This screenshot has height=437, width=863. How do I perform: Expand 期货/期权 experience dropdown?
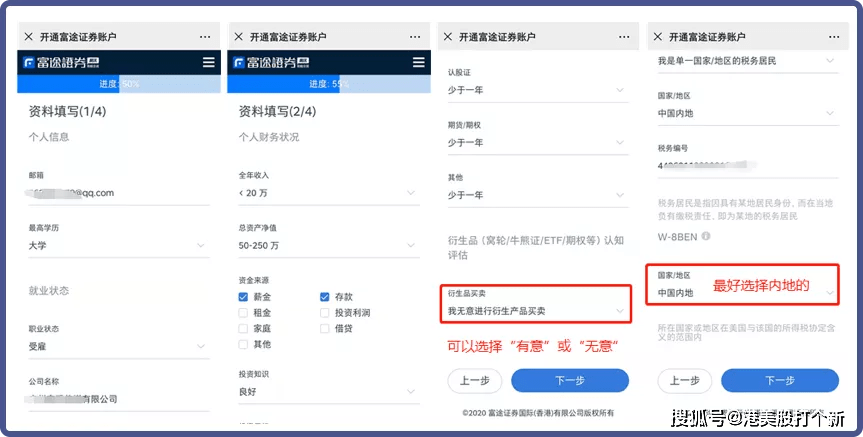tap(538, 143)
